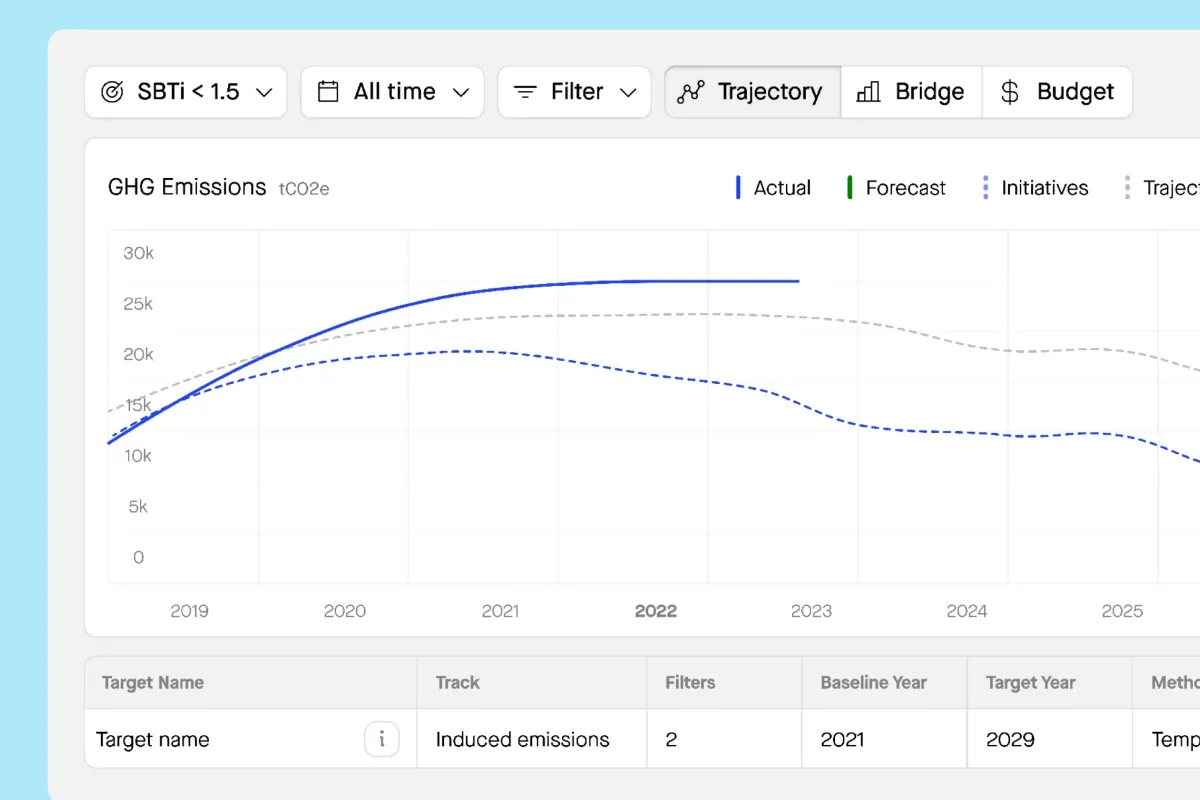Select the Induced emissions table cell

[521, 739]
